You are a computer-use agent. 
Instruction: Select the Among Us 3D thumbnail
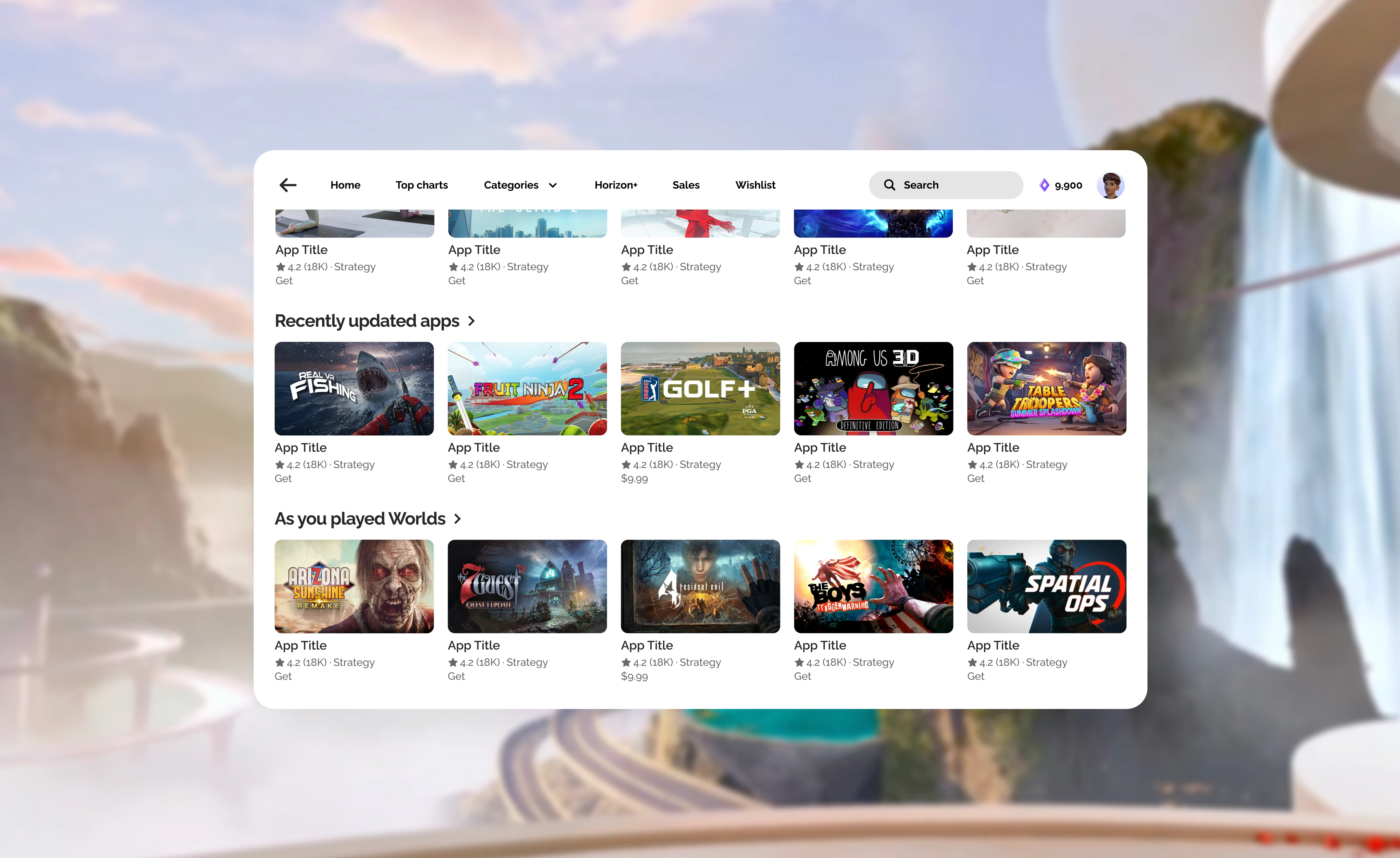point(873,389)
